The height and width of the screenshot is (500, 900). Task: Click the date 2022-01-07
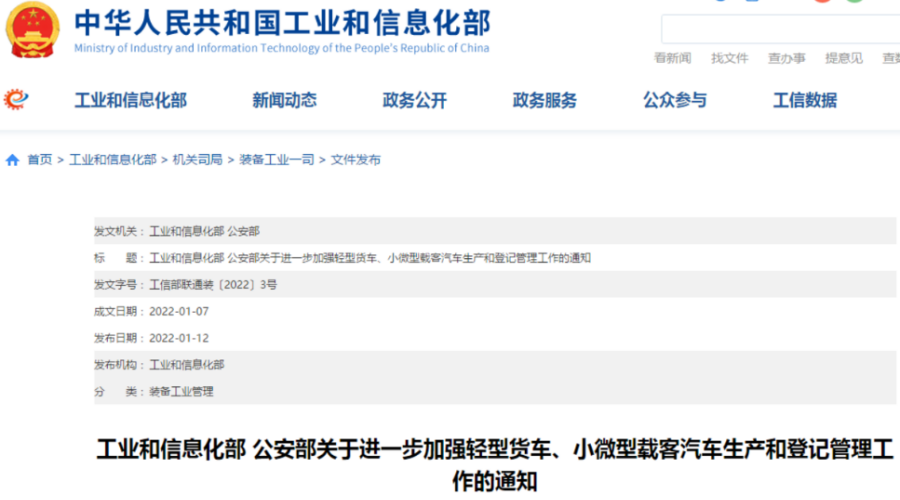[x=179, y=311]
